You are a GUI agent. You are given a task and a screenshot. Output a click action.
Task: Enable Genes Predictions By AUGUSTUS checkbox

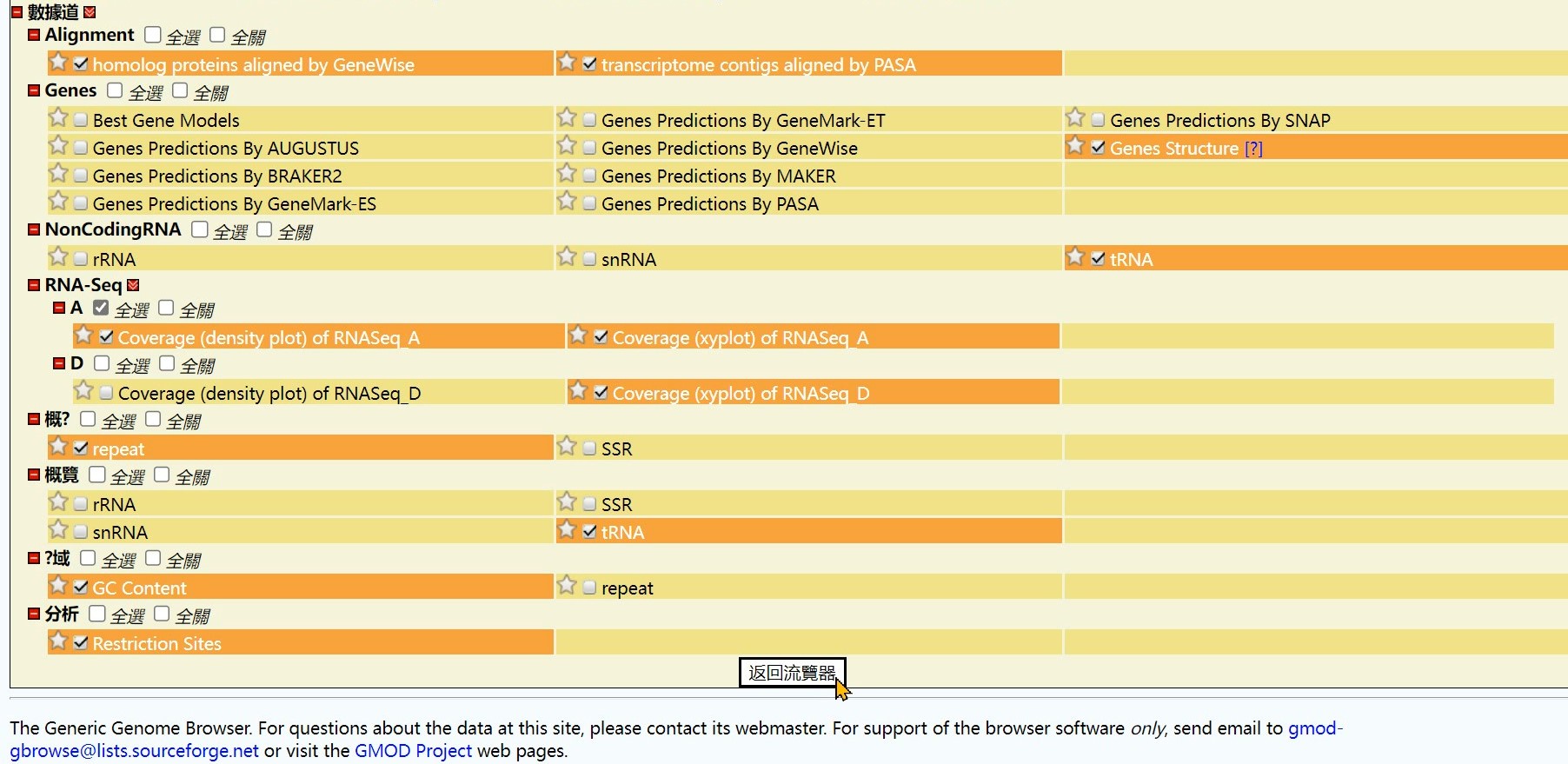coord(81,149)
